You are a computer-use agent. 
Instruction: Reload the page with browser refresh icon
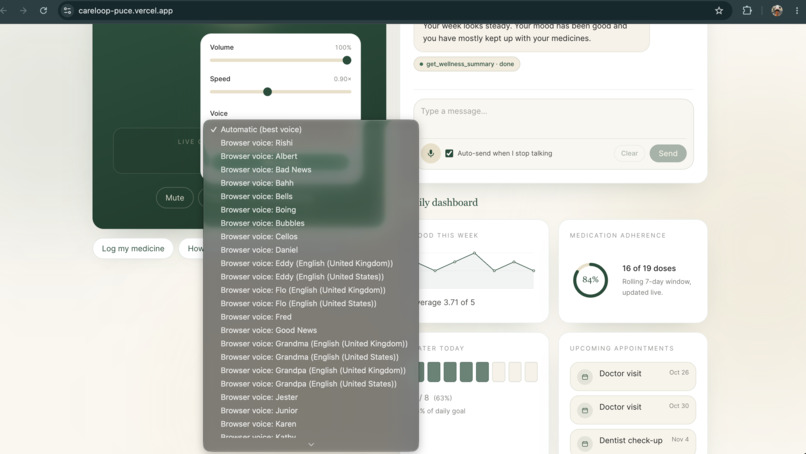pyautogui.click(x=43, y=10)
